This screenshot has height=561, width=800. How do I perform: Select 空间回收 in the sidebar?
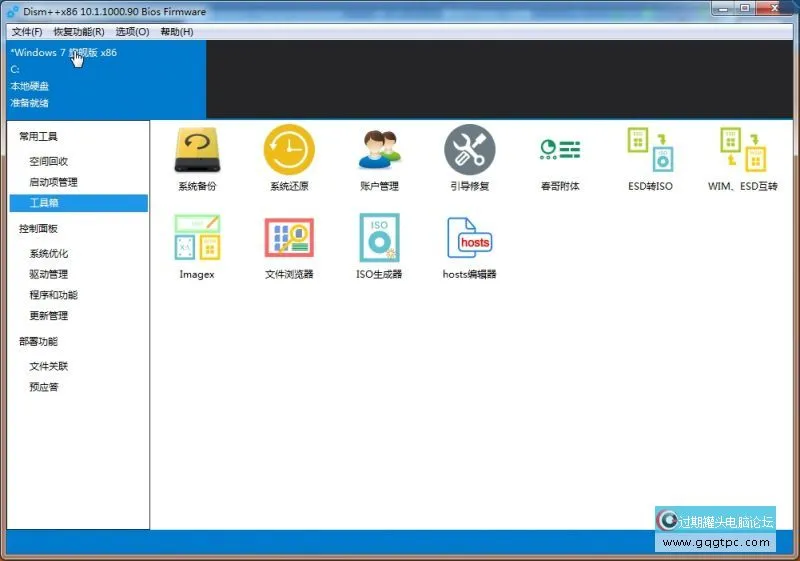tap(49, 161)
